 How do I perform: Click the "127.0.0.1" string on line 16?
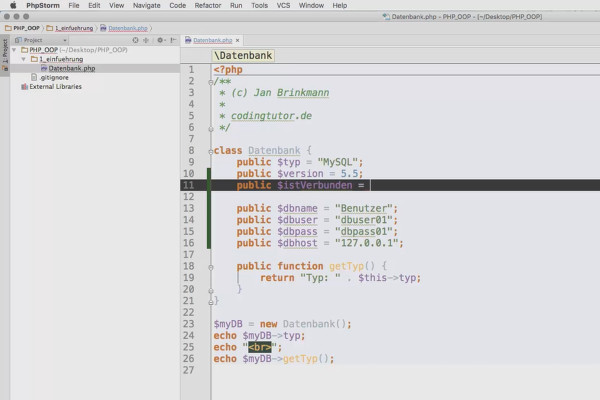pos(366,243)
